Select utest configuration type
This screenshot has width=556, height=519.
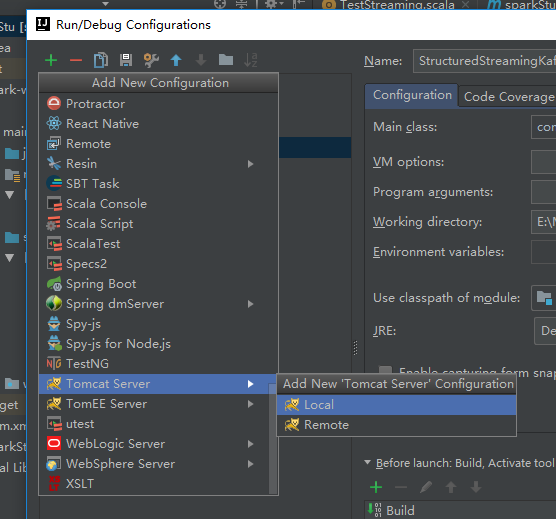click(154, 424)
